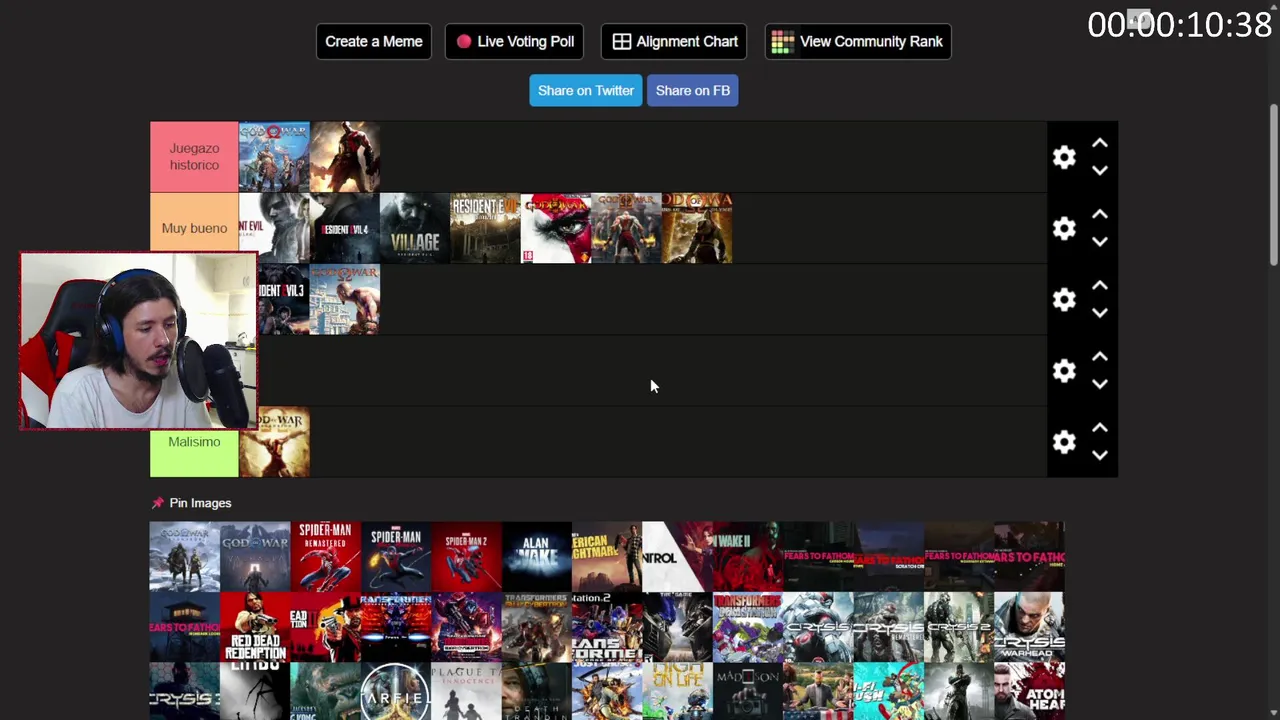Pick God of War Ragnarok snowy cover in pool
The width and height of the screenshot is (1280, 720).
click(x=185, y=556)
